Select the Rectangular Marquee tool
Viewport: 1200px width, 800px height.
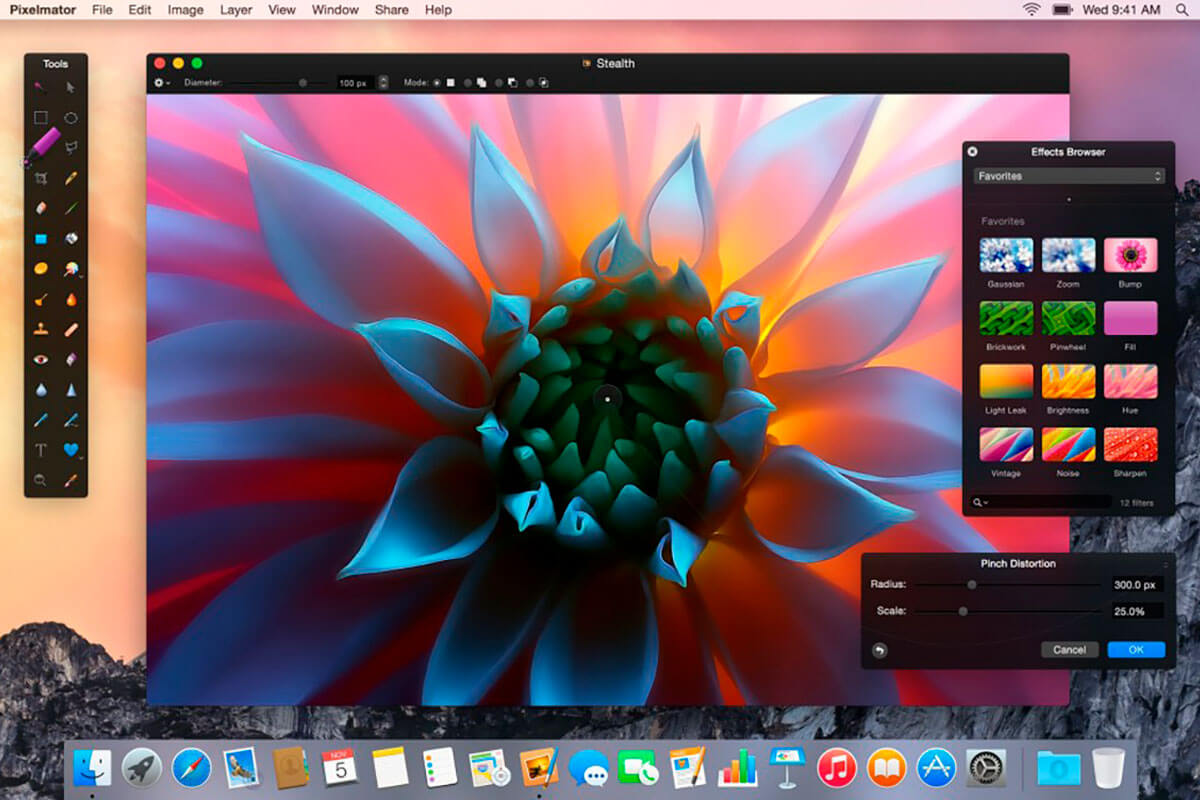(41, 118)
